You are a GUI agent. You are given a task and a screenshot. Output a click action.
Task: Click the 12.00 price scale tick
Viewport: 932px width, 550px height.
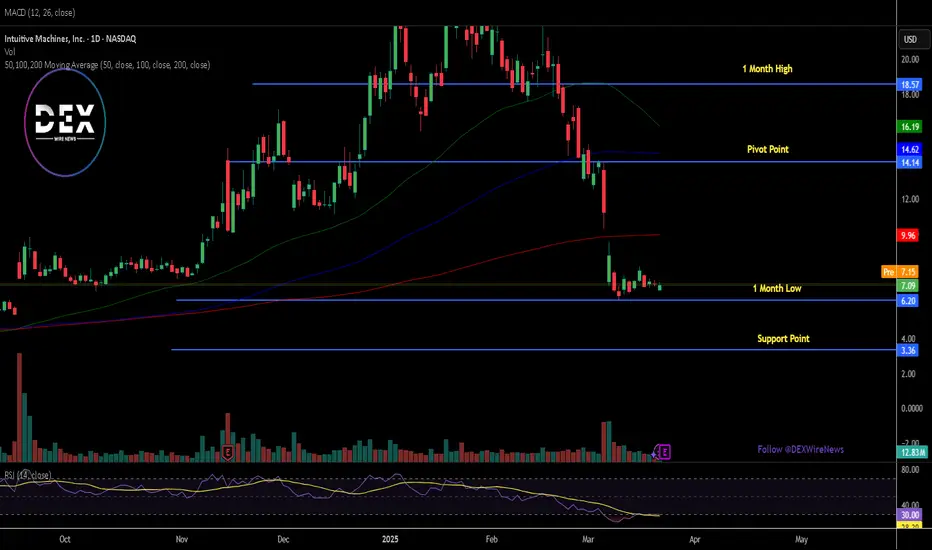[910, 199]
